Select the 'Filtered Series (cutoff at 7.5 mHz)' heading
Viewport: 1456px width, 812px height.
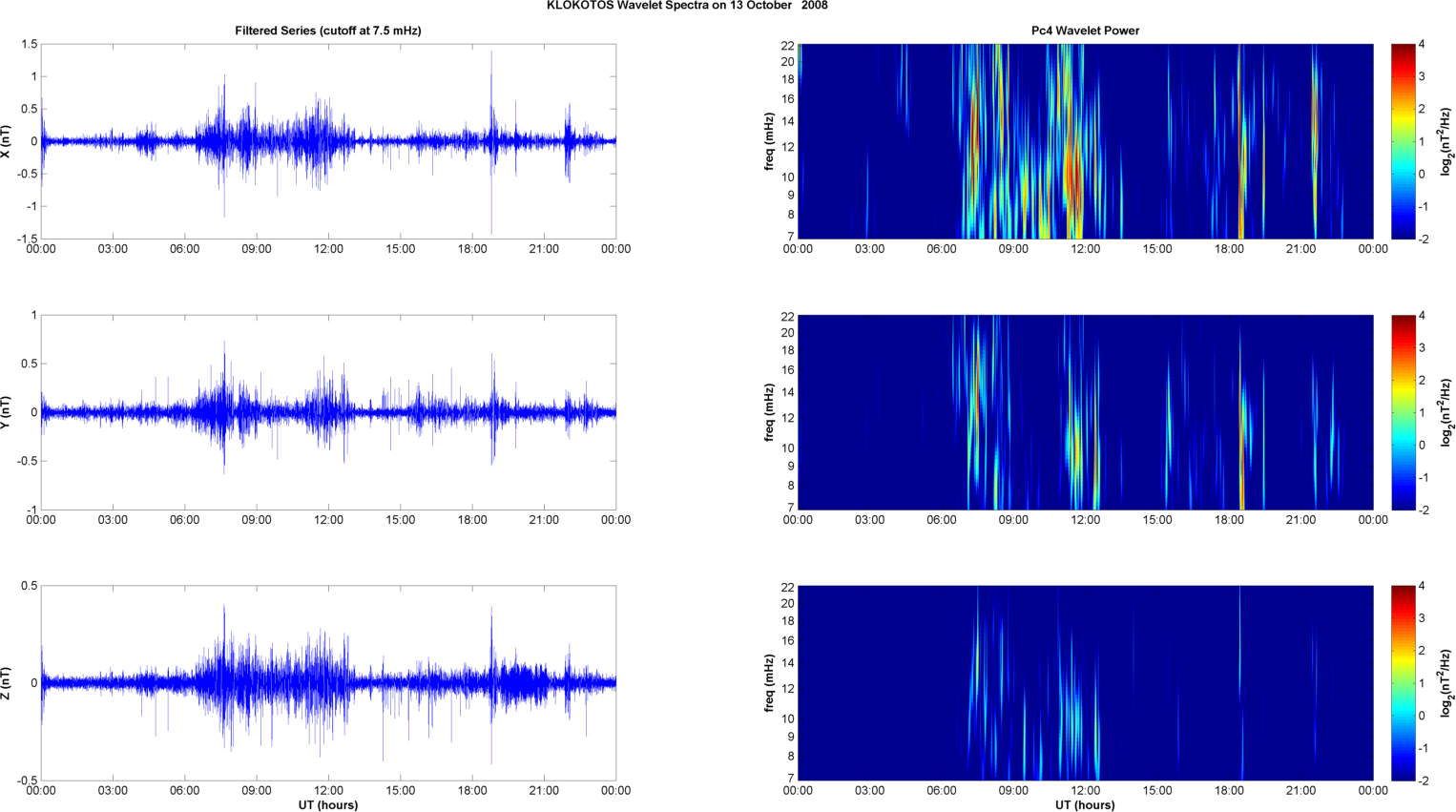(328, 31)
